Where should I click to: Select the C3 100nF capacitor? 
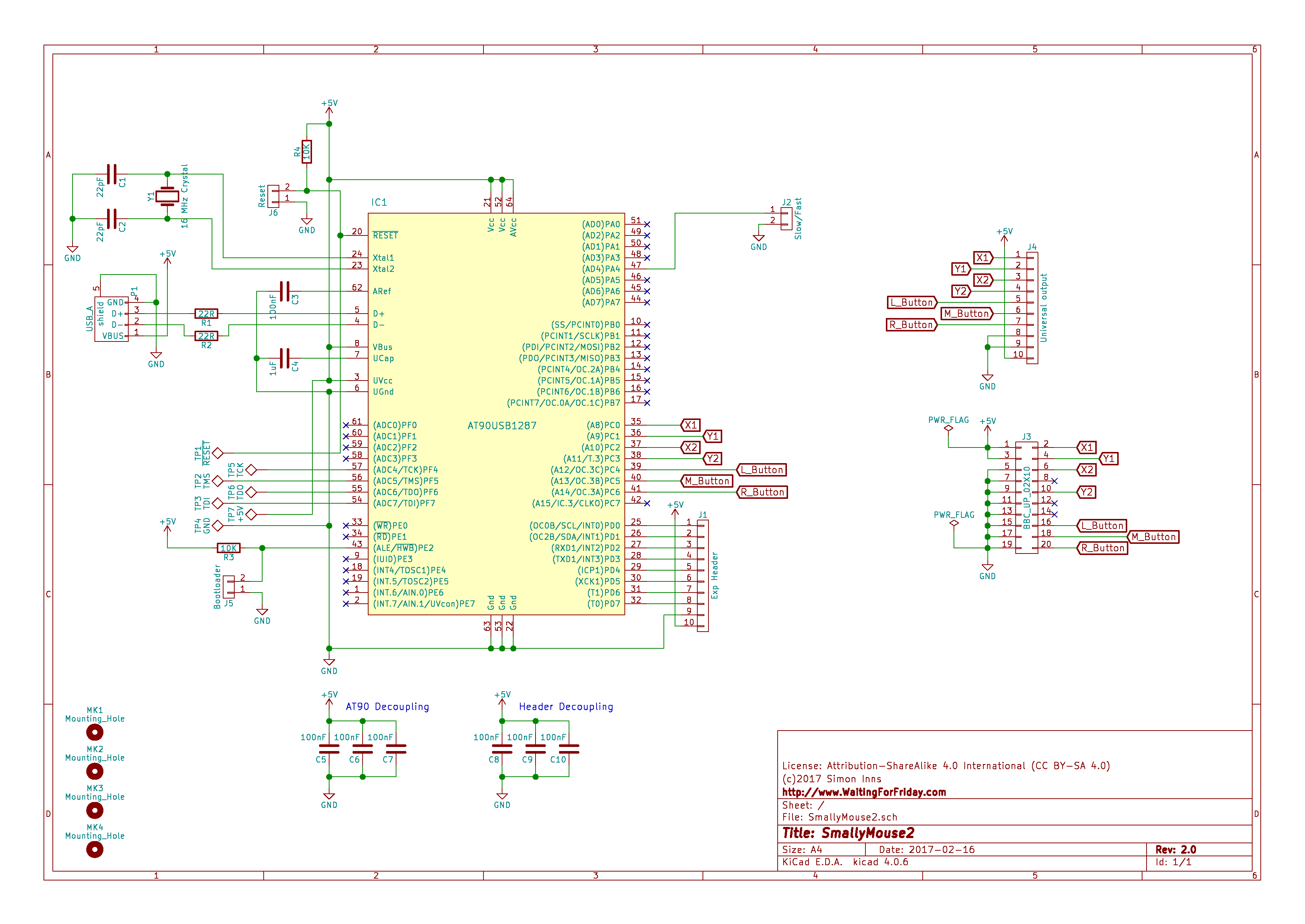tap(285, 291)
